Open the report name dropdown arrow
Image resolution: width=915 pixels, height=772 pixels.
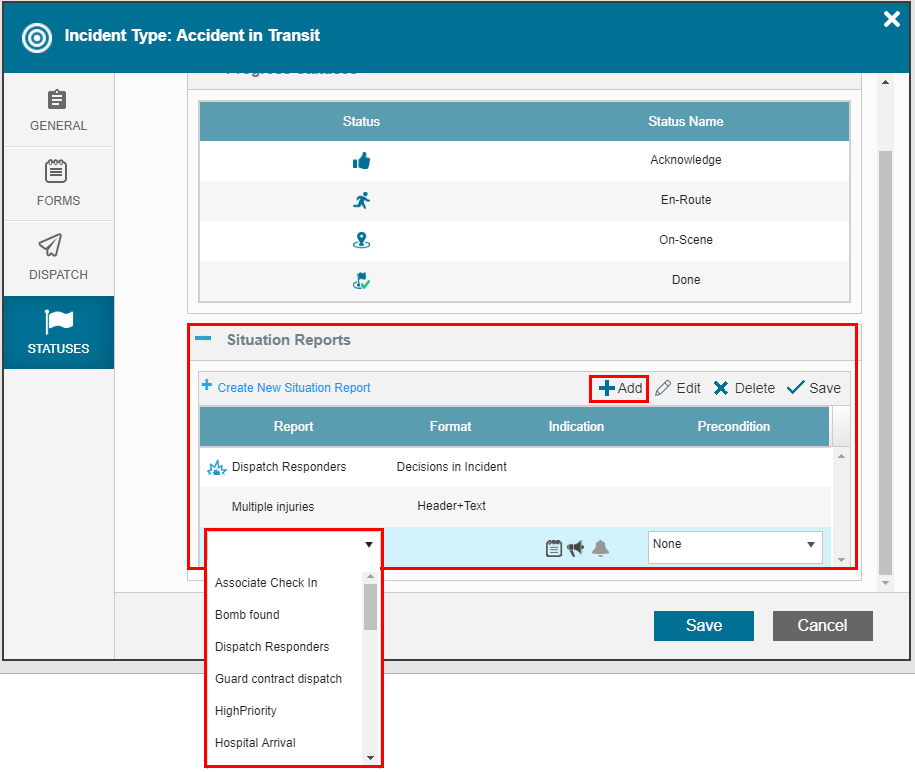click(369, 545)
